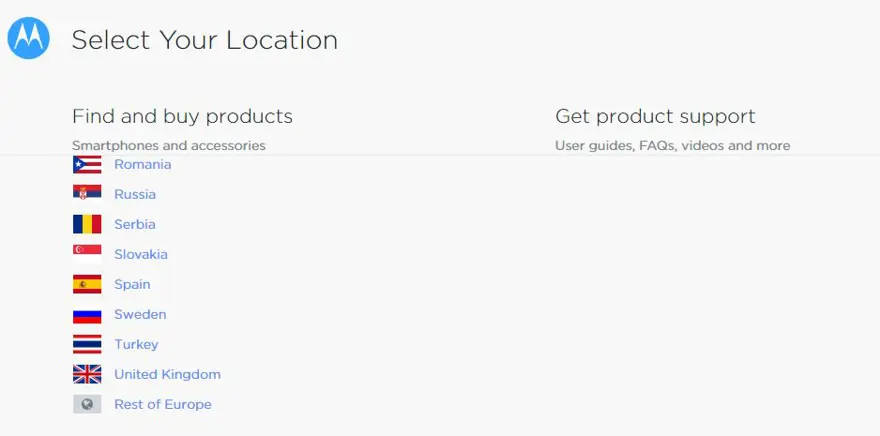Click the flag icon beside Sweden
Image resolution: width=880 pixels, height=436 pixels.
pyautogui.click(x=87, y=314)
